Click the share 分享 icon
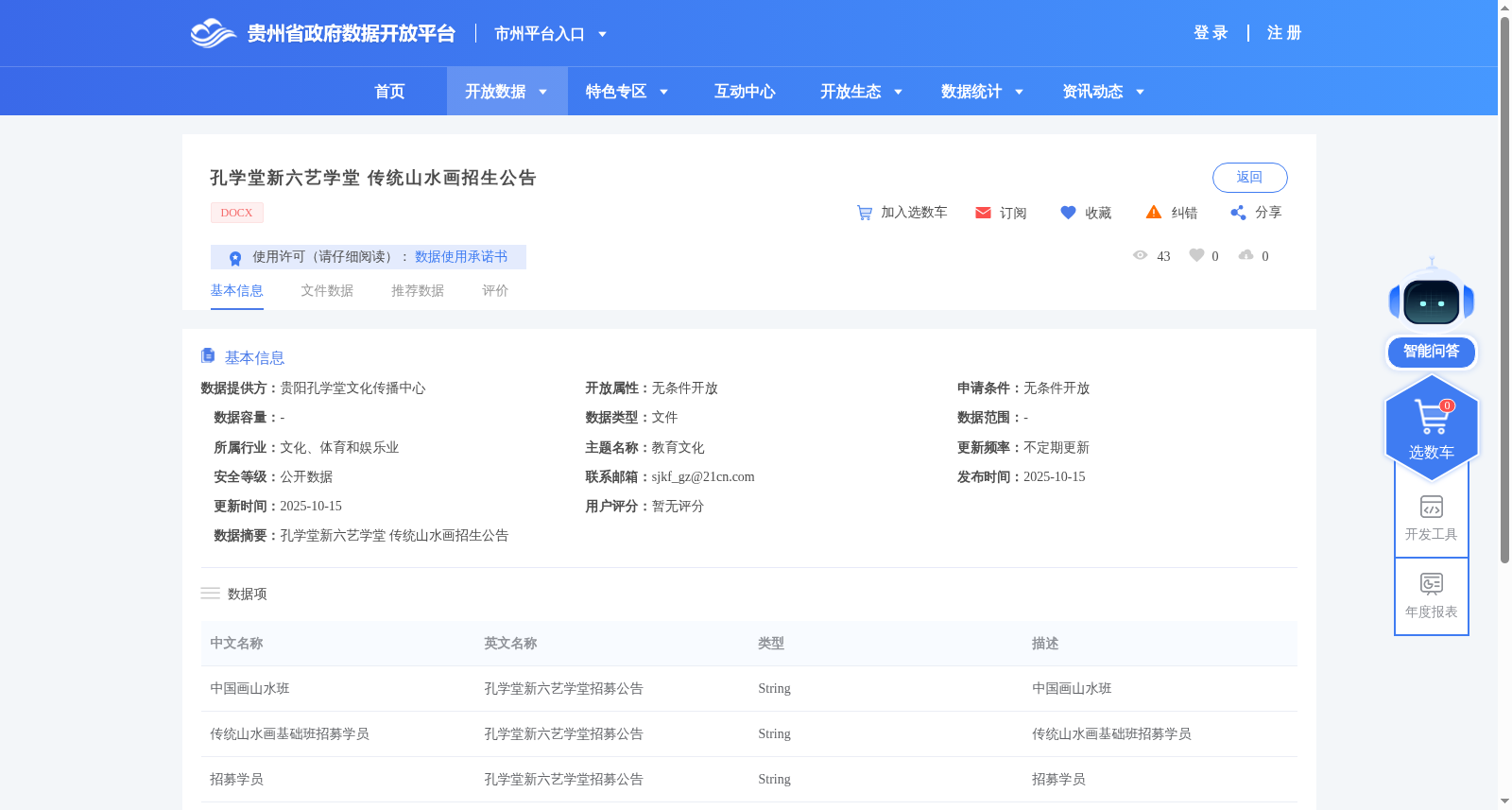 (x=1238, y=213)
